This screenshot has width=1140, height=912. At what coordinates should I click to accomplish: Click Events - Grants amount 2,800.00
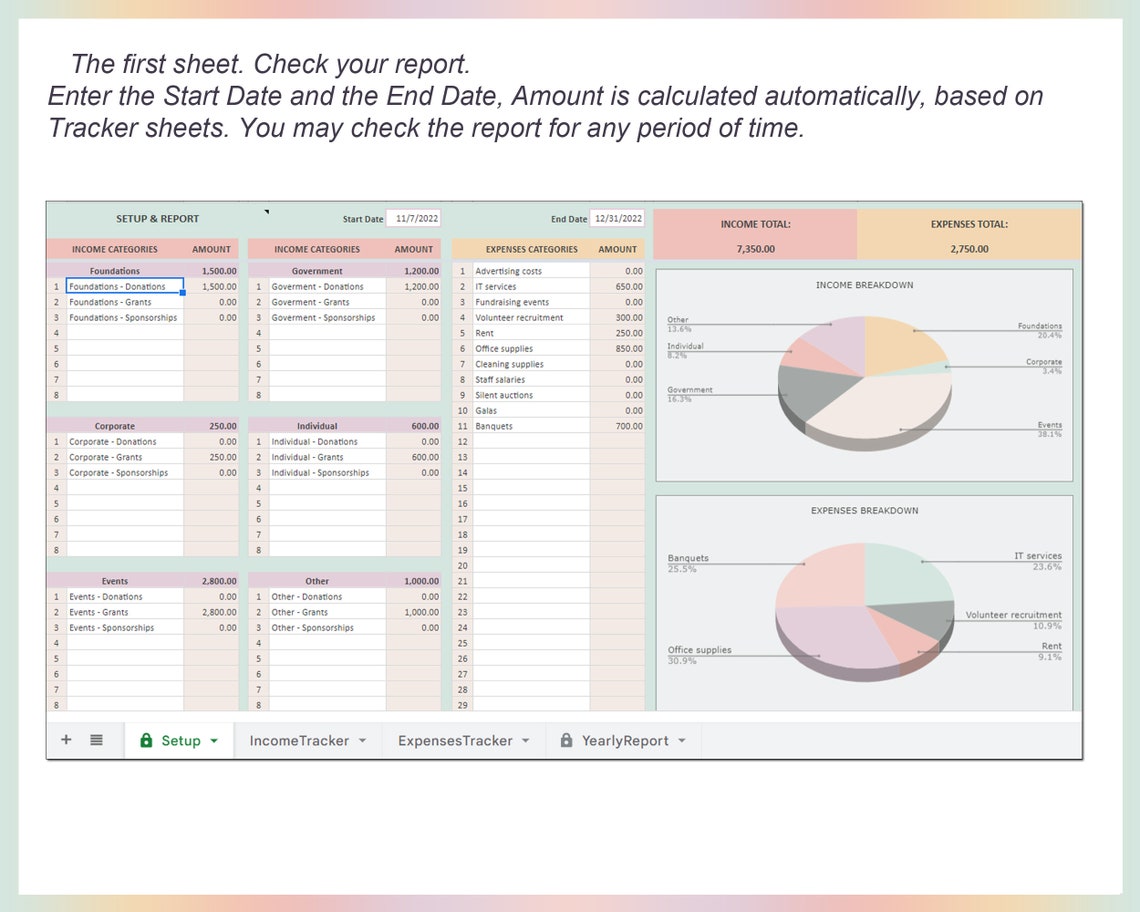(x=211, y=612)
